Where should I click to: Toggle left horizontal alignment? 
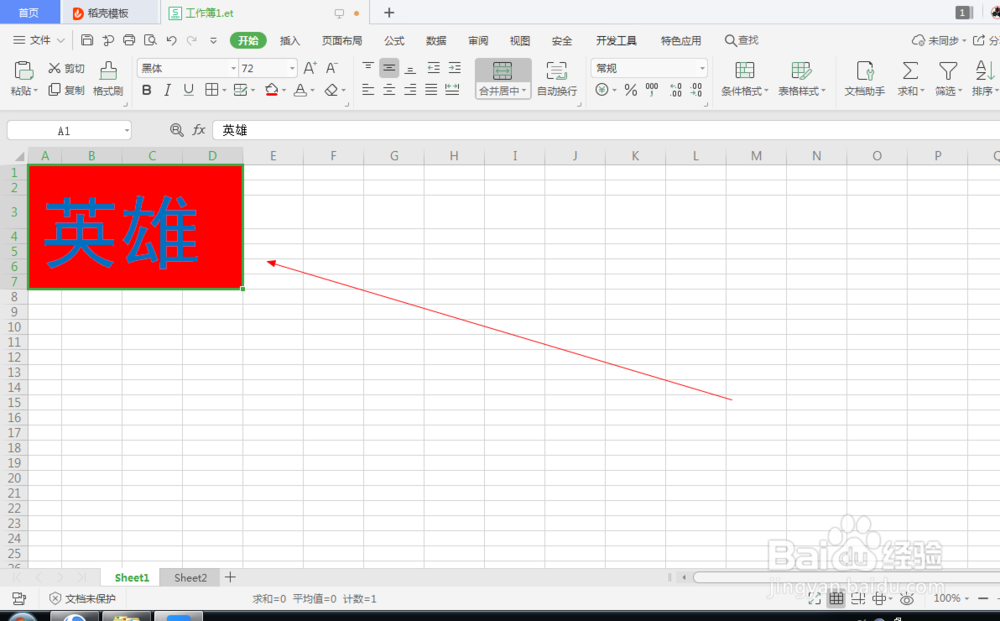pyautogui.click(x=368, y=90)
